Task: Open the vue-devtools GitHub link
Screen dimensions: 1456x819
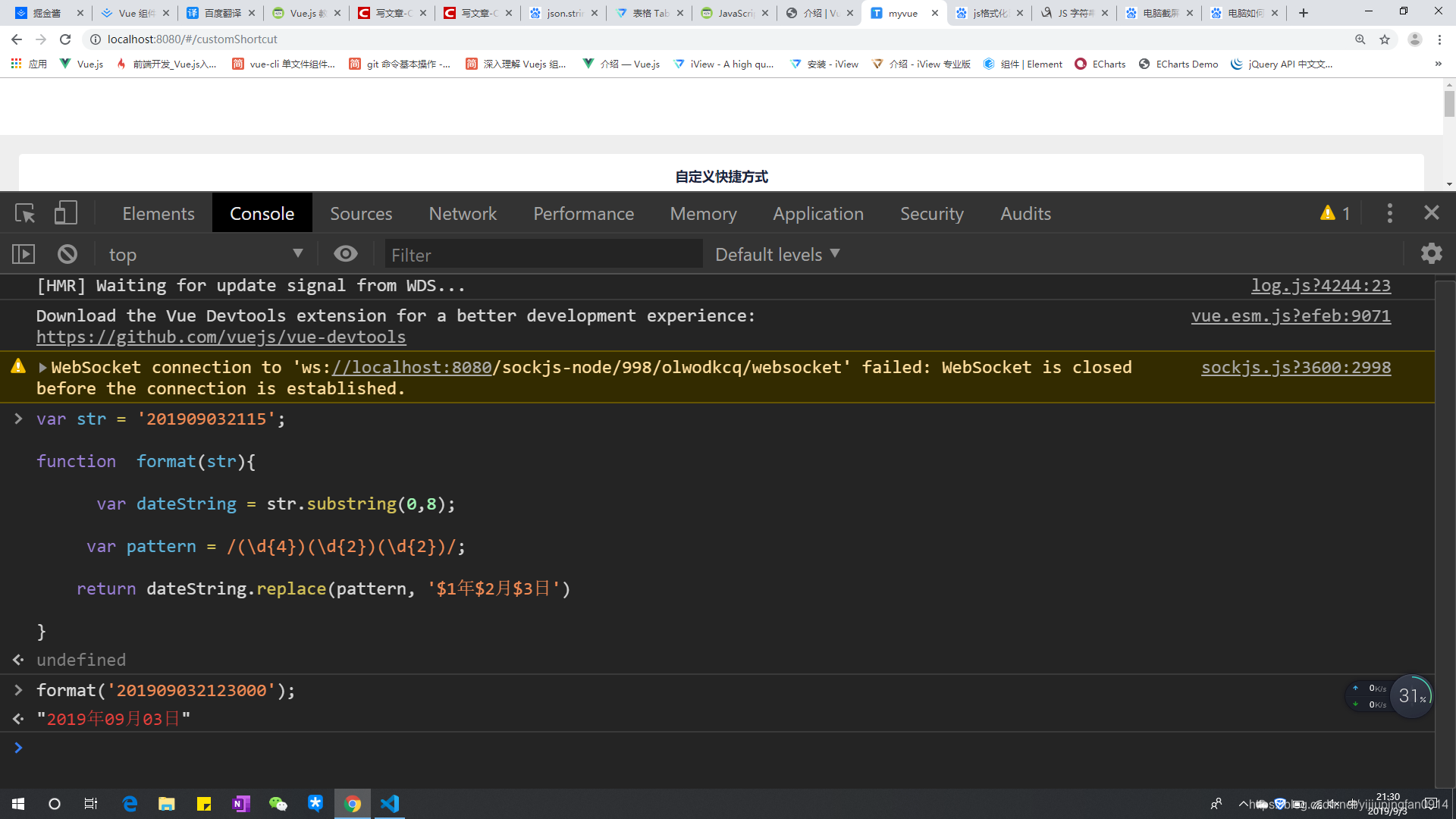Action: click(221, 337)
